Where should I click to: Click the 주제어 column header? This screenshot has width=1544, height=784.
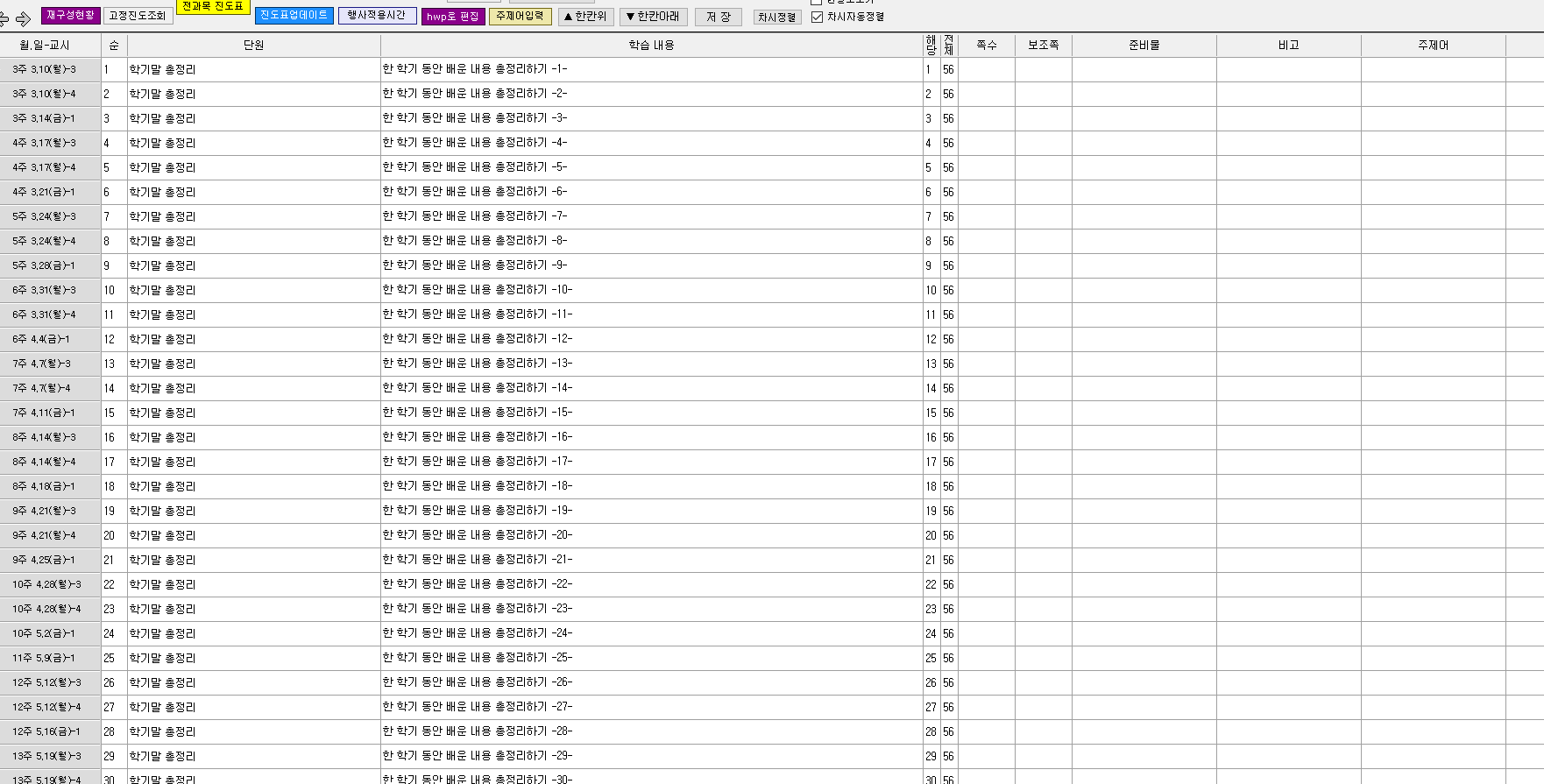[x=1434, y=45]
